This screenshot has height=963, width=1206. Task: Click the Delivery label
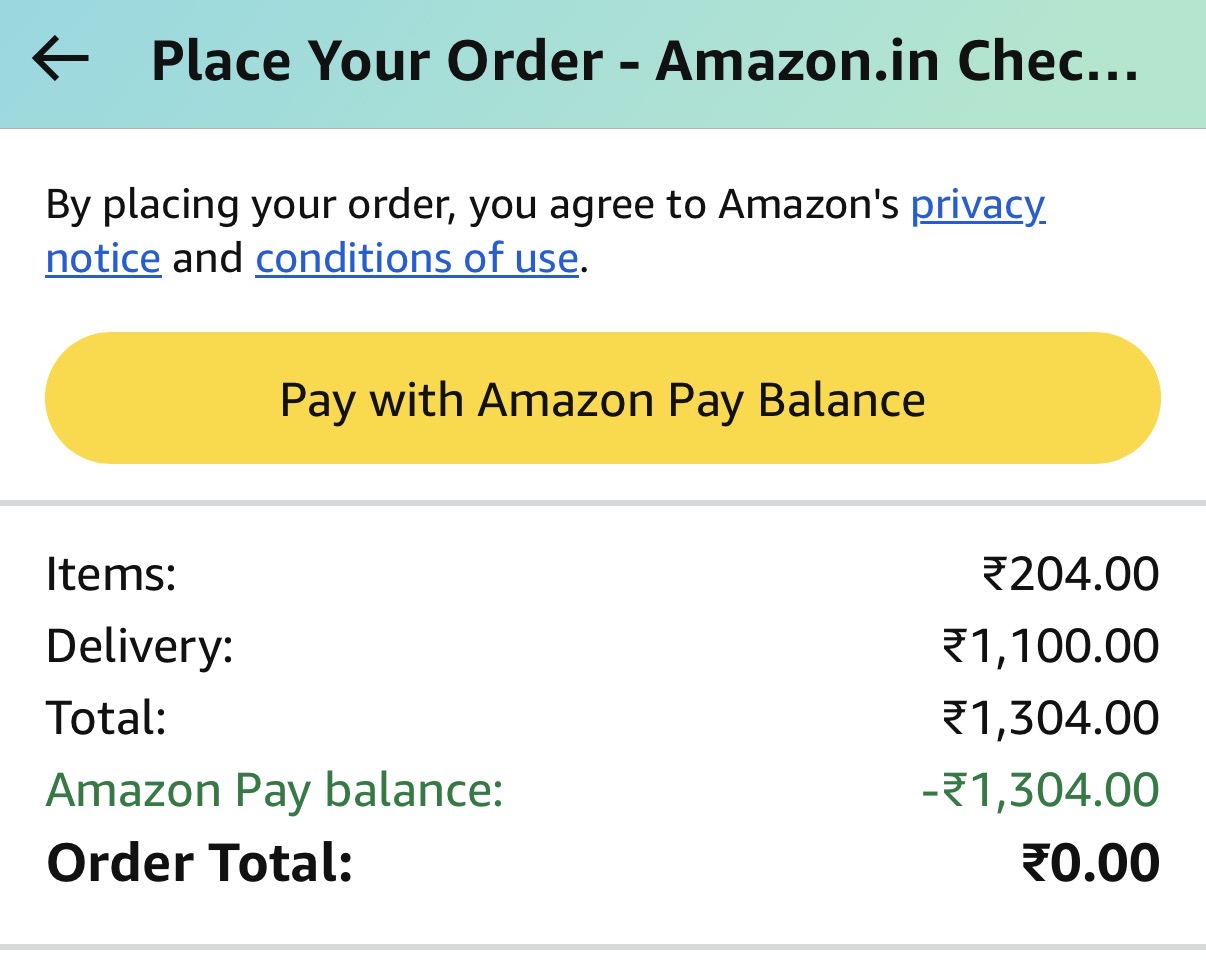(x=139, y=647)
